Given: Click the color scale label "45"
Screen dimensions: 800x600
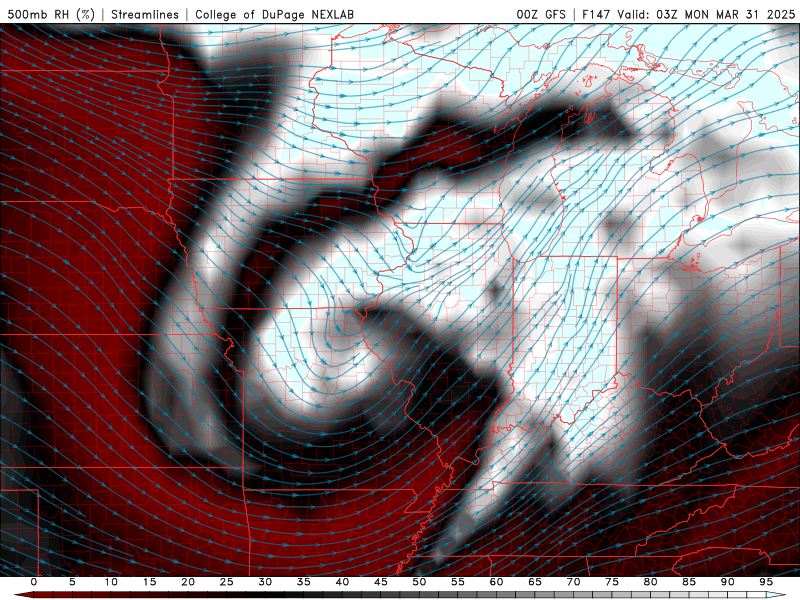Looking at the screenshot, I should point(381,582).
